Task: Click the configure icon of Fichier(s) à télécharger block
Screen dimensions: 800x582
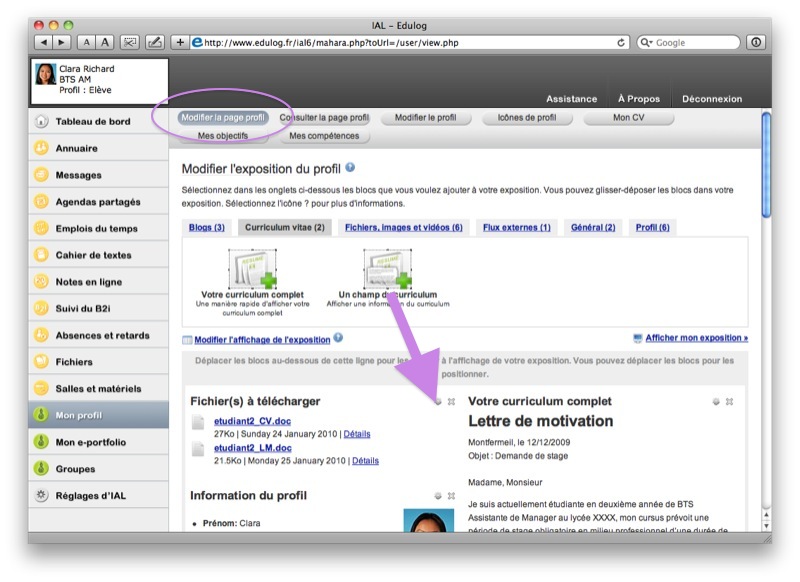Action: pyautogui.click(x=437, y=401)
